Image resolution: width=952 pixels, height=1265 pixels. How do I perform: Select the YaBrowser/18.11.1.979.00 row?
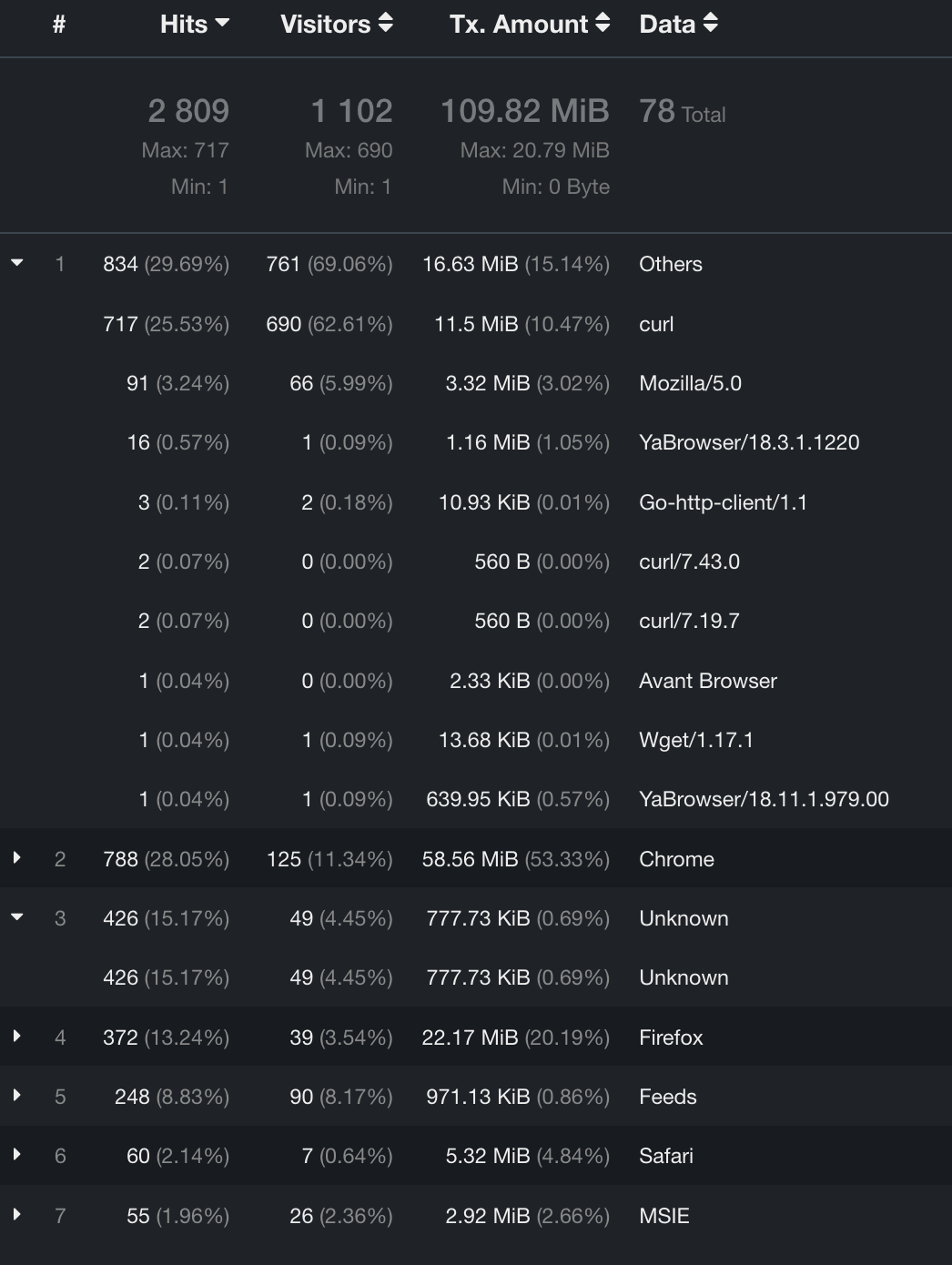(763, 799)
